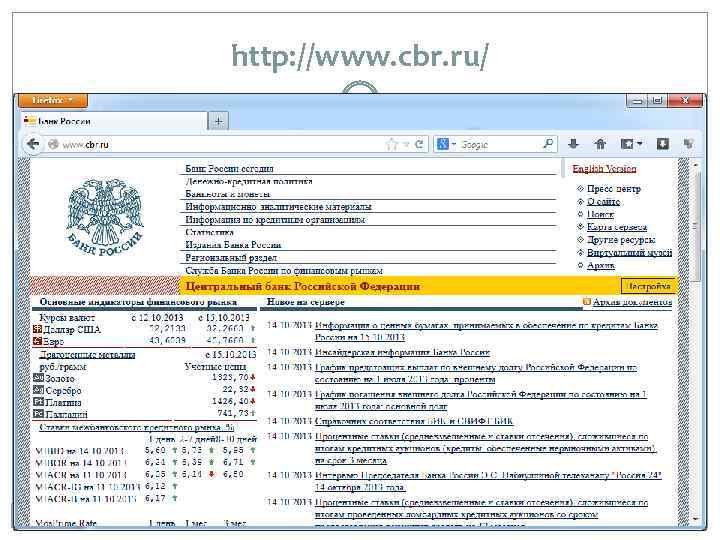Open the Архив документов link
720x540 pixels.
[x=632, y=302]
